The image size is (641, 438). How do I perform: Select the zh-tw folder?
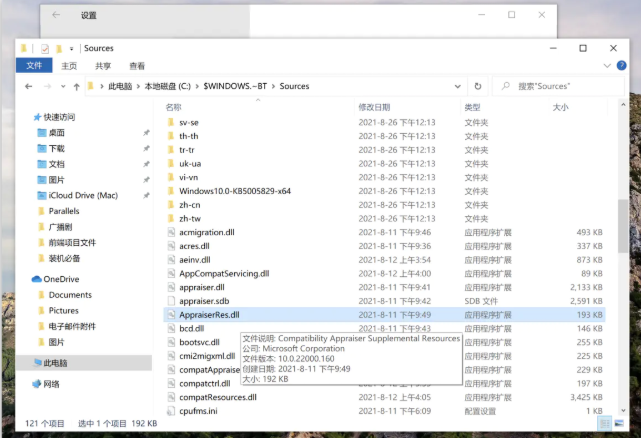(190, 218)
